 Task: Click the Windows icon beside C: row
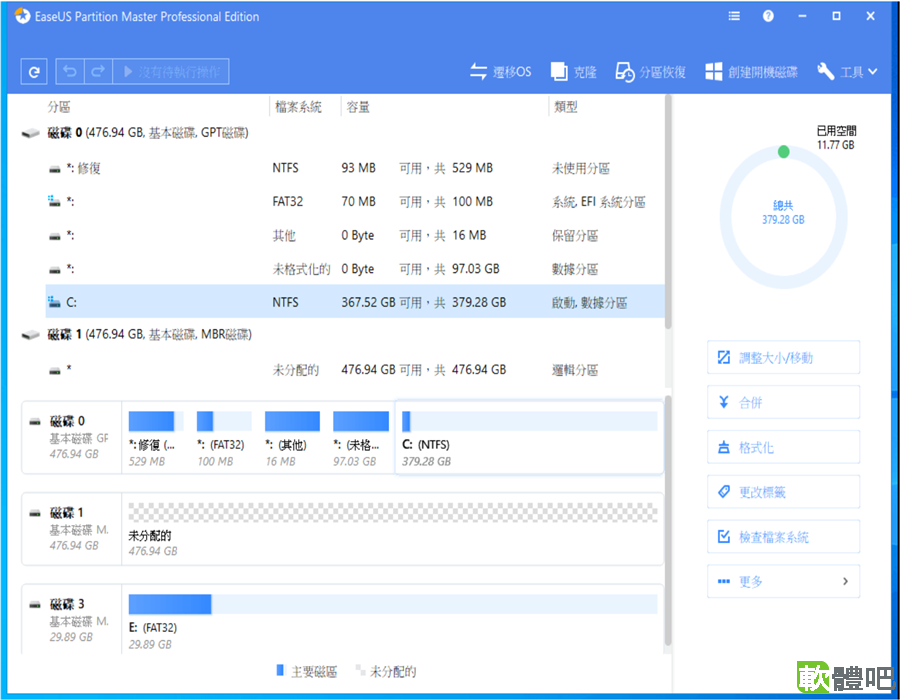click(x=54, y=301)
